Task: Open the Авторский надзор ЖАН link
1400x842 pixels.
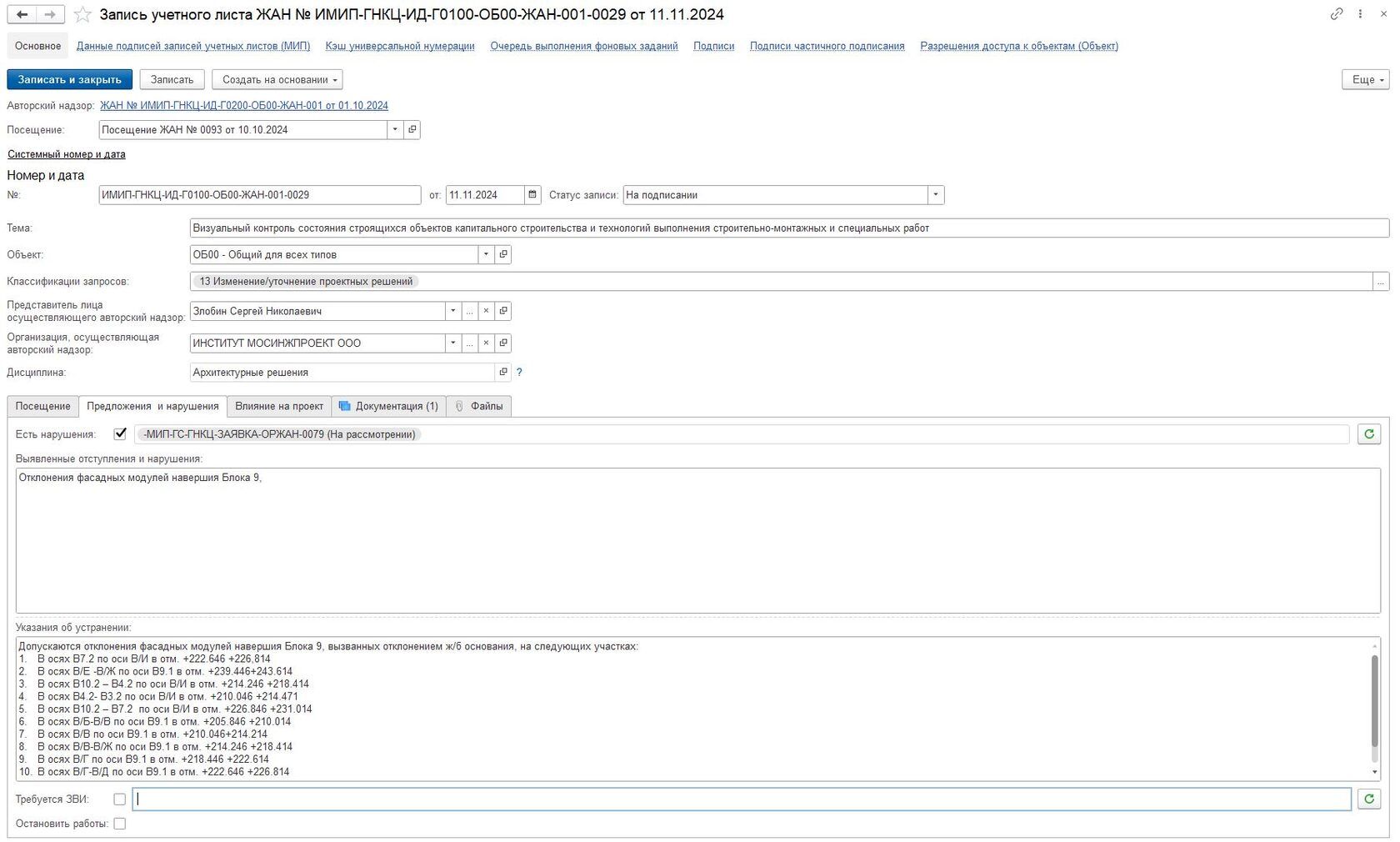Action: (243, 106)
